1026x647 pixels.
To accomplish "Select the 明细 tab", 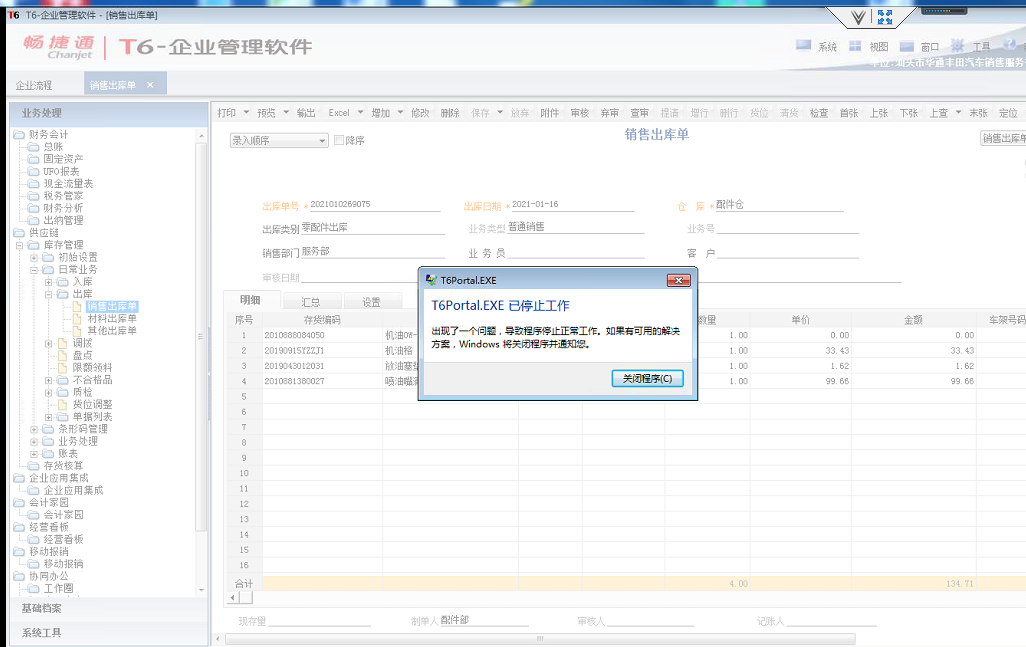I will click(x=251, y=300).
